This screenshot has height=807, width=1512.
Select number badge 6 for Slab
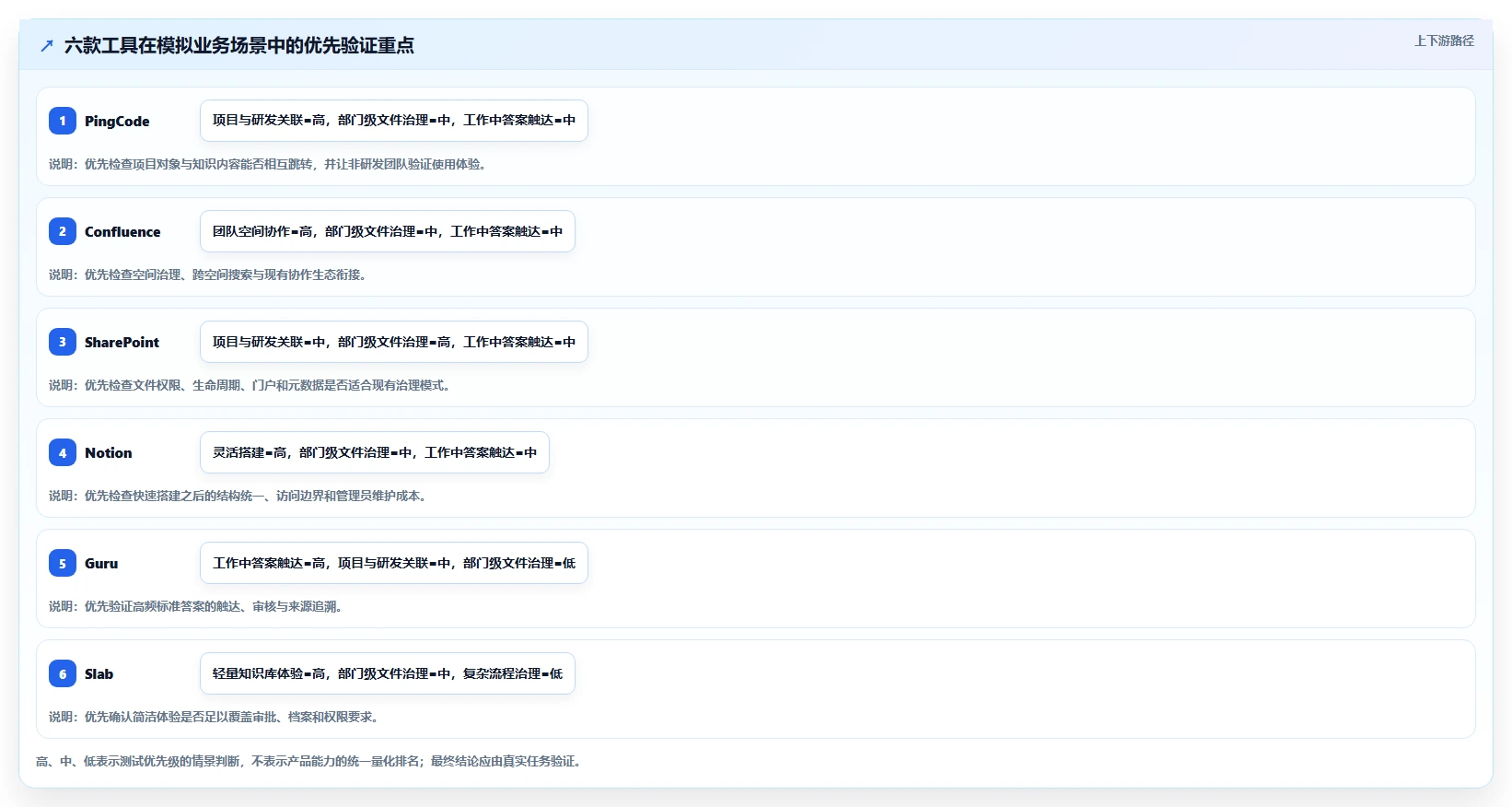(x=63, y=673)
